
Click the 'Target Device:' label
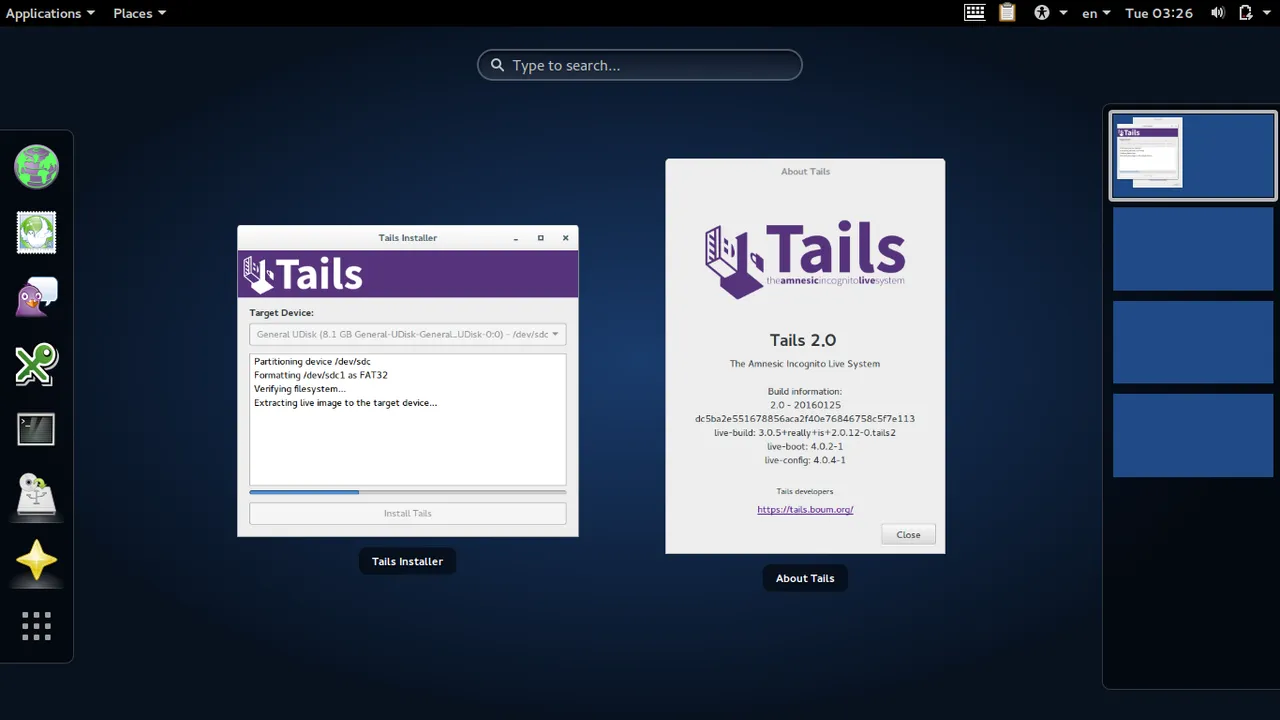(281, 313)
